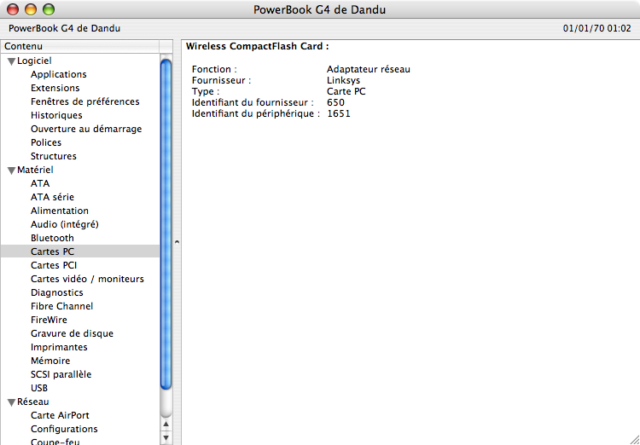
Task: Select Applications in the sidebar
Action: (x=58, y=74)
